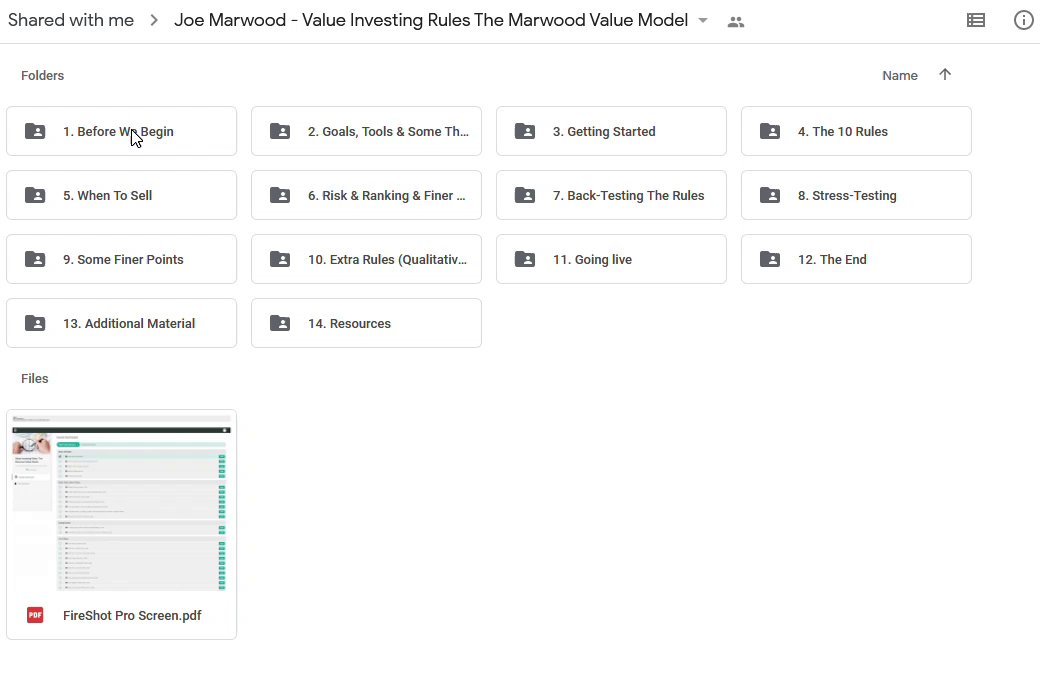Open the view details info panel

pyautogui.click(x=1023, y=20)
